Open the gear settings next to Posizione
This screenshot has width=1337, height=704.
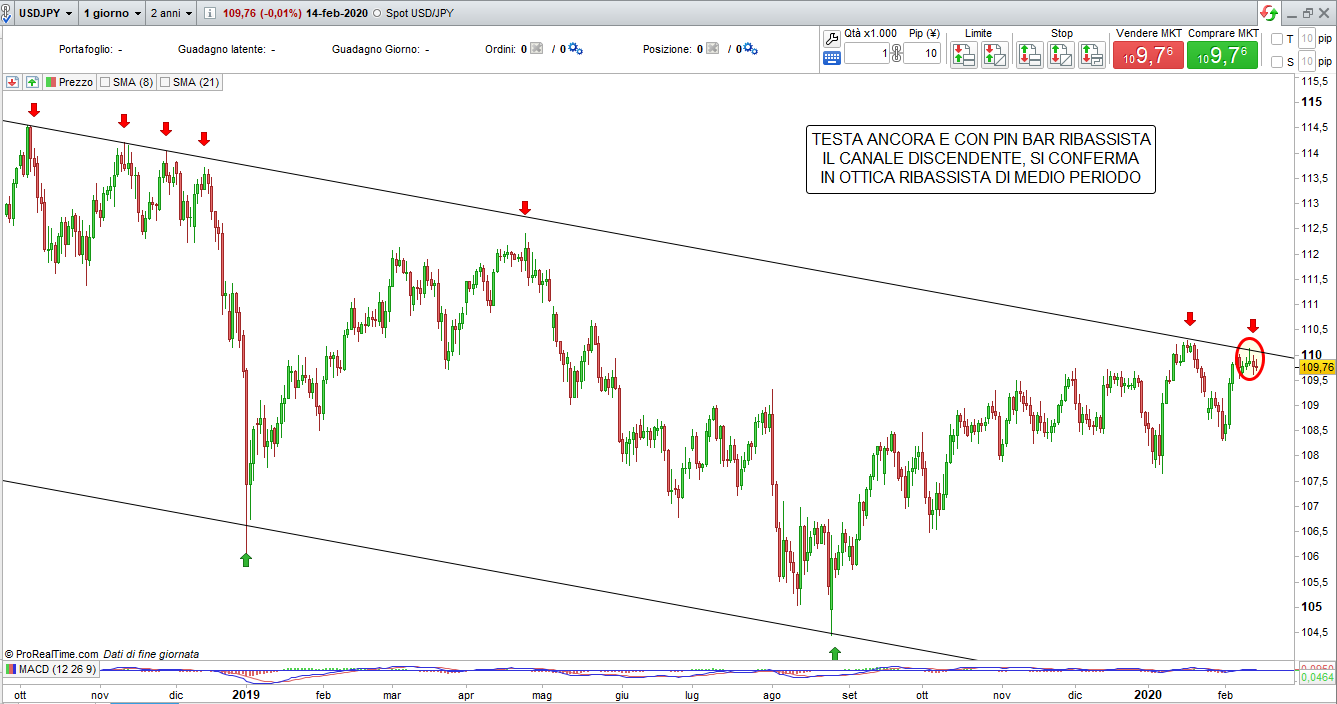click(x=751, y=48)
